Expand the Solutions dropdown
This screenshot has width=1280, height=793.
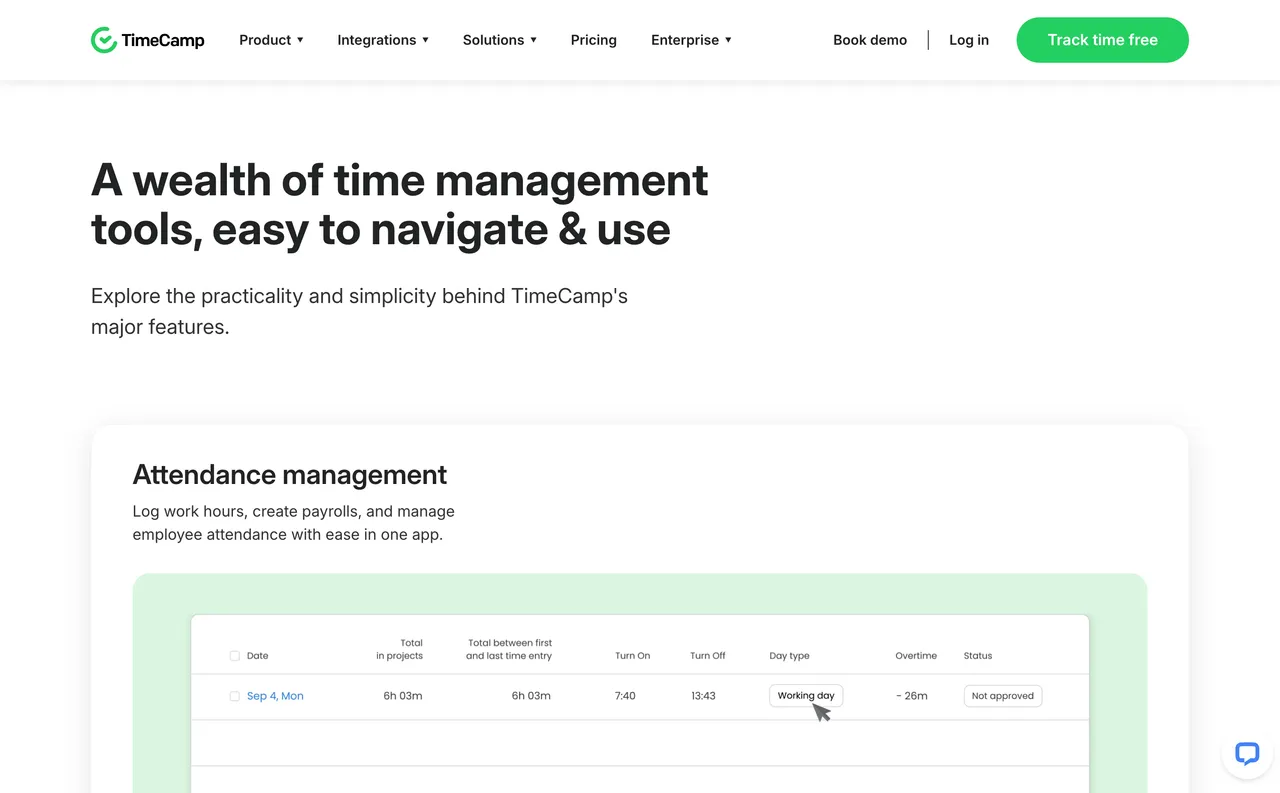coord(499,40)
